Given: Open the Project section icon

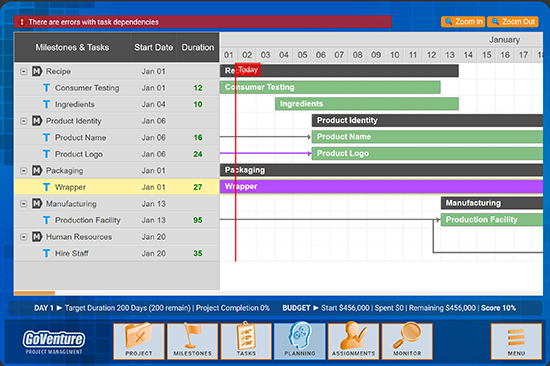Looking at the screenshot, I should [139, 341].
